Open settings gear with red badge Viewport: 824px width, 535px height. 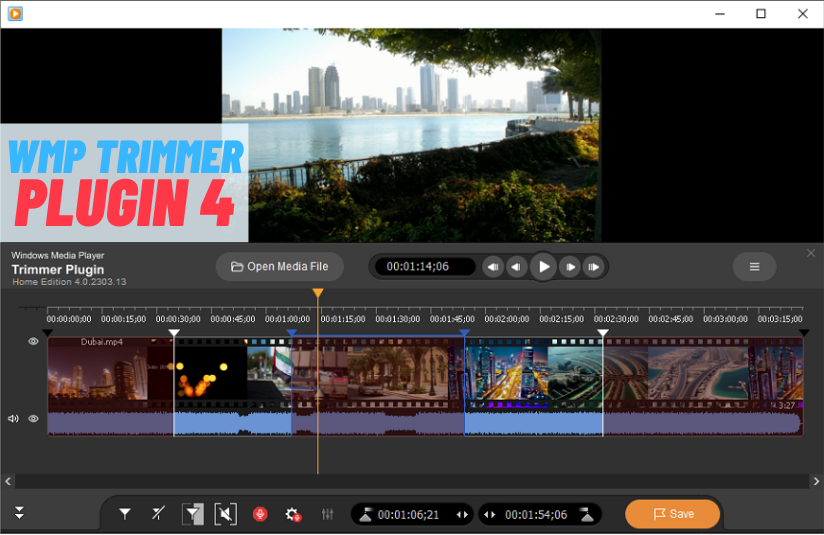(293, 514)
